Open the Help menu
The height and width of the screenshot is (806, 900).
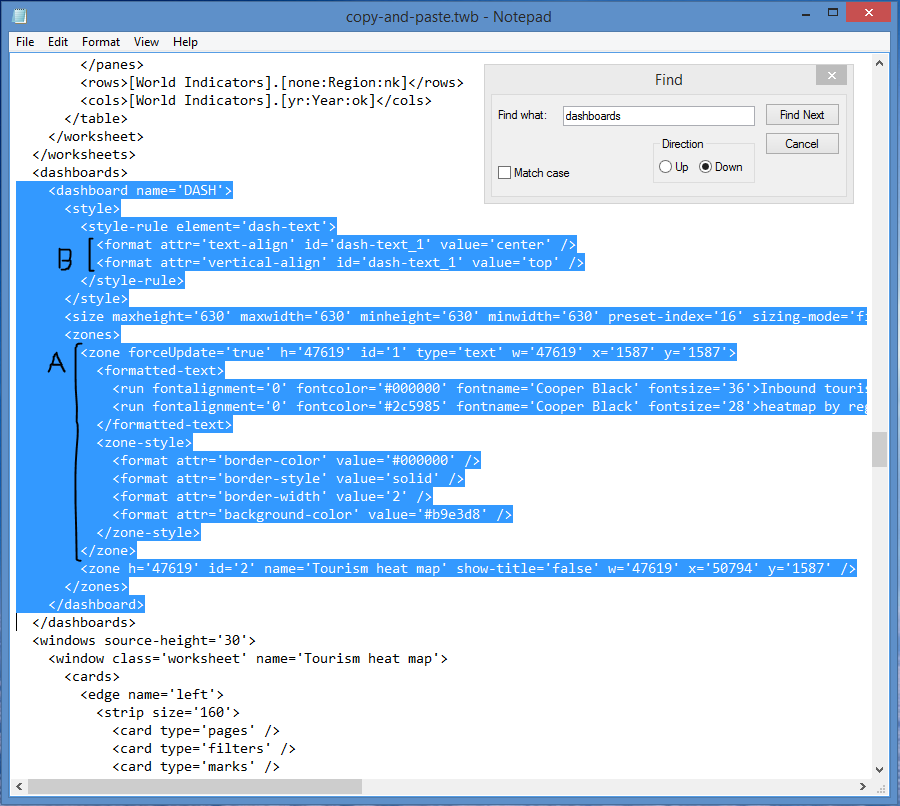pyautogui.click(x=185, y=42)
